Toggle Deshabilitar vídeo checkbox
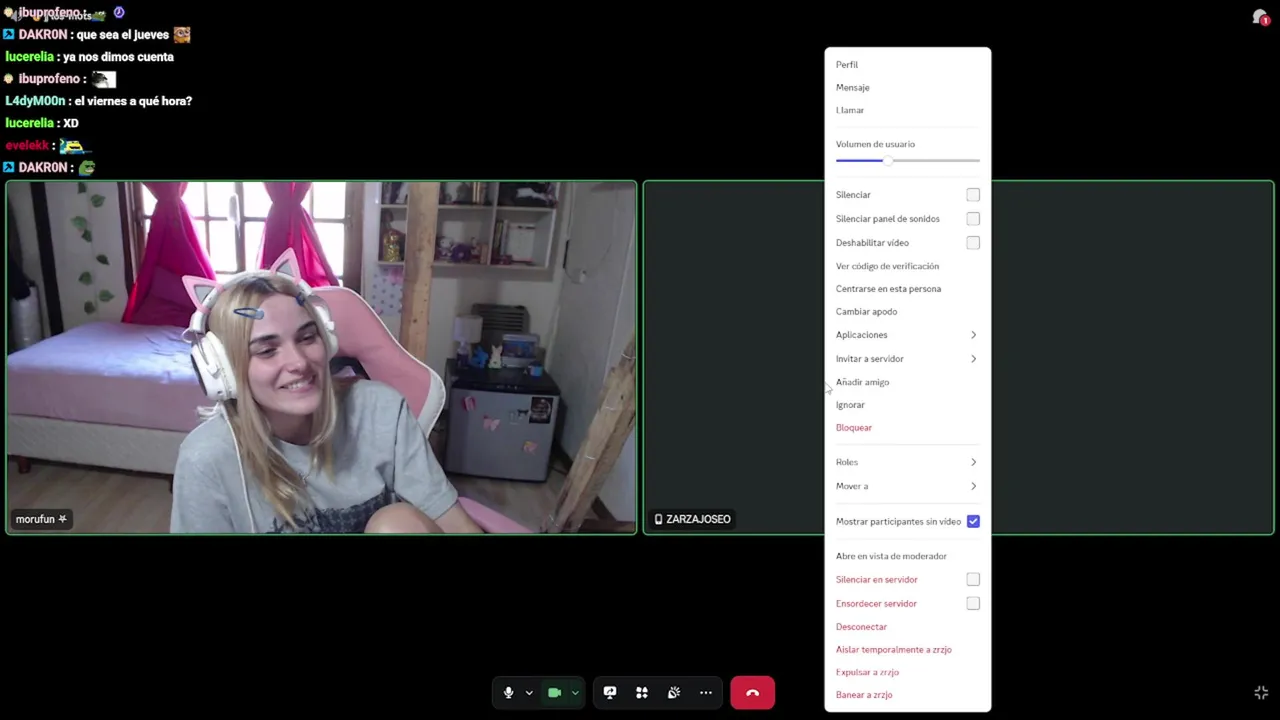The width and height of the screenshot is (1280, 720). (x=973, y=243)
